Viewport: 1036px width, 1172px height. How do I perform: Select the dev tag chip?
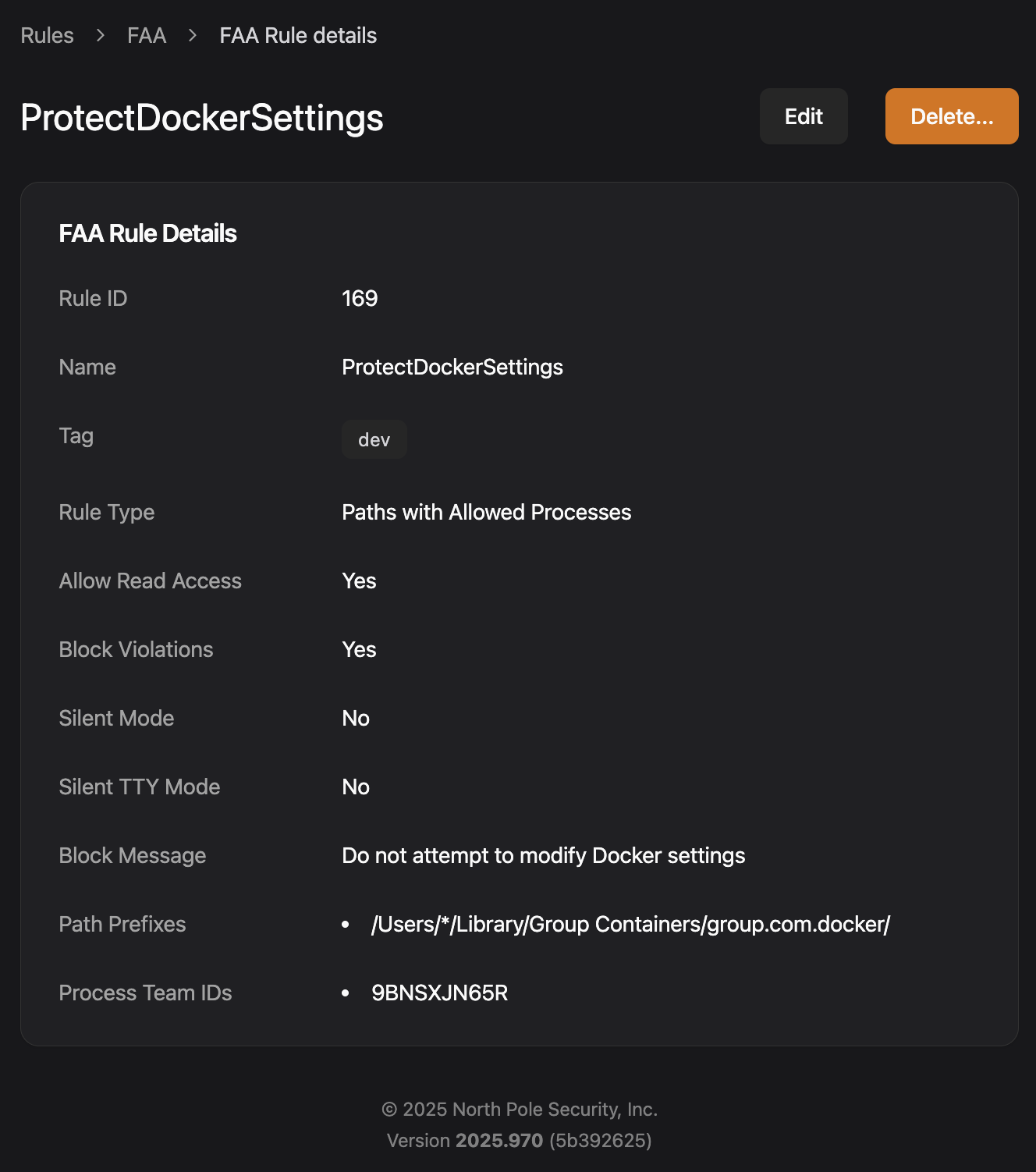click(x=374, y=440)
